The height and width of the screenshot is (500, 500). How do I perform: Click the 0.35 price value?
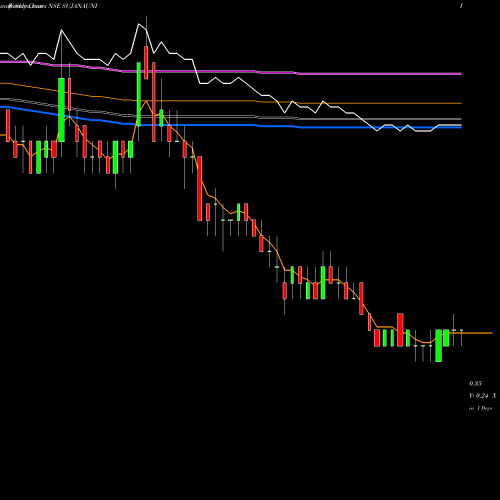475,384
